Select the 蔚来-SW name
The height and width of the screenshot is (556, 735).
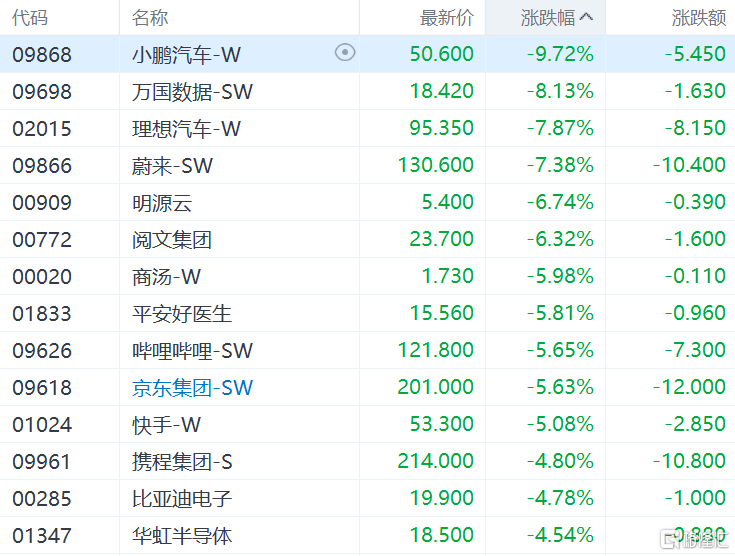(x=172, y=166)
